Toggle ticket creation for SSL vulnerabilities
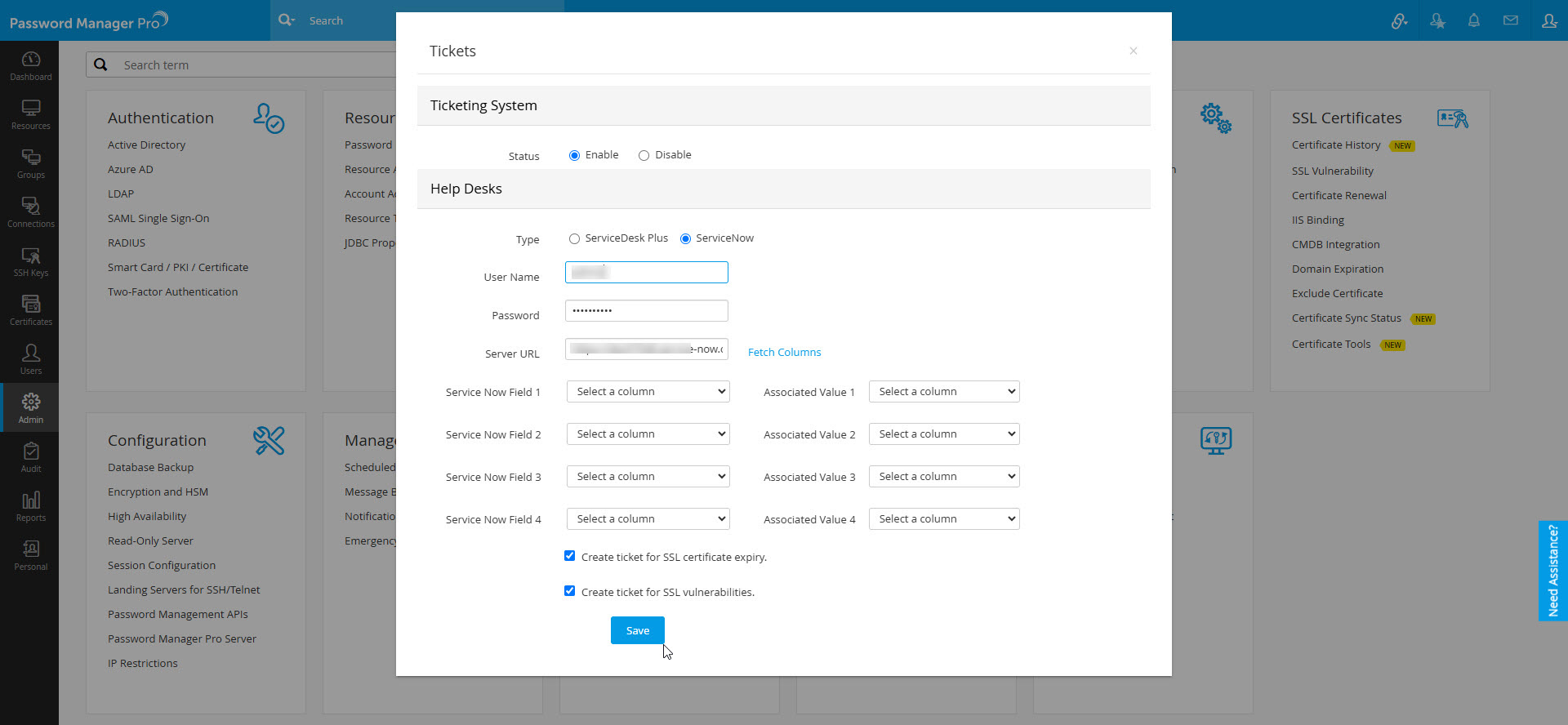This screenshot has height=725, width=1568. [570, 591]
